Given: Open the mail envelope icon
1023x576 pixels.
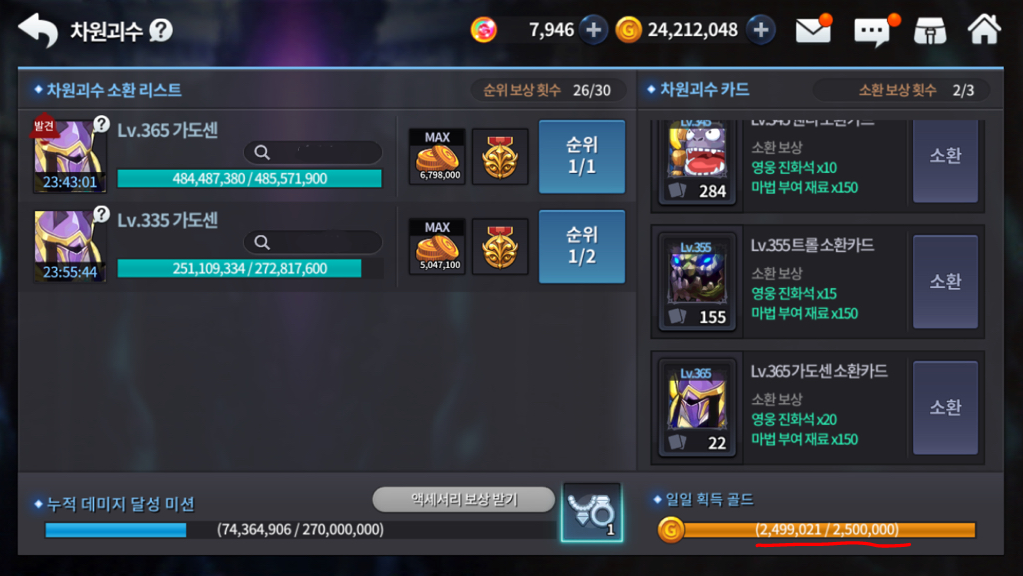Looking at the screenshot, I should pos(813,30).
